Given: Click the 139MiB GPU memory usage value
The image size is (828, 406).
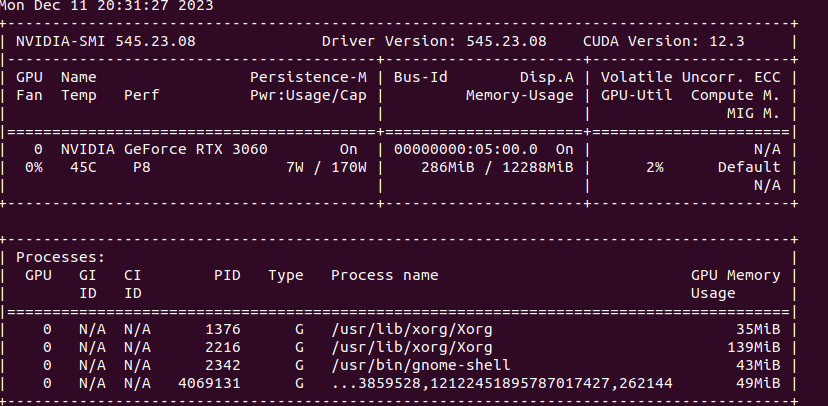Looking at the screenshot, I should (754, 347).
